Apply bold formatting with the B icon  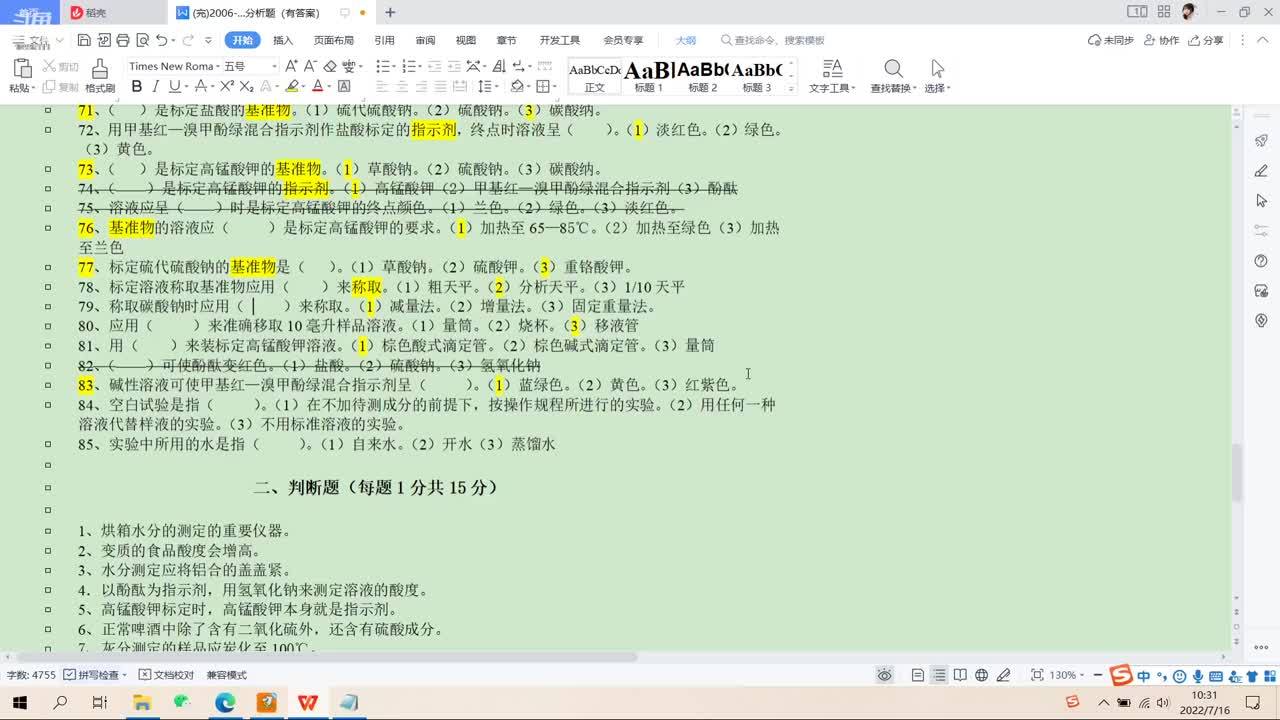[137, 87]
